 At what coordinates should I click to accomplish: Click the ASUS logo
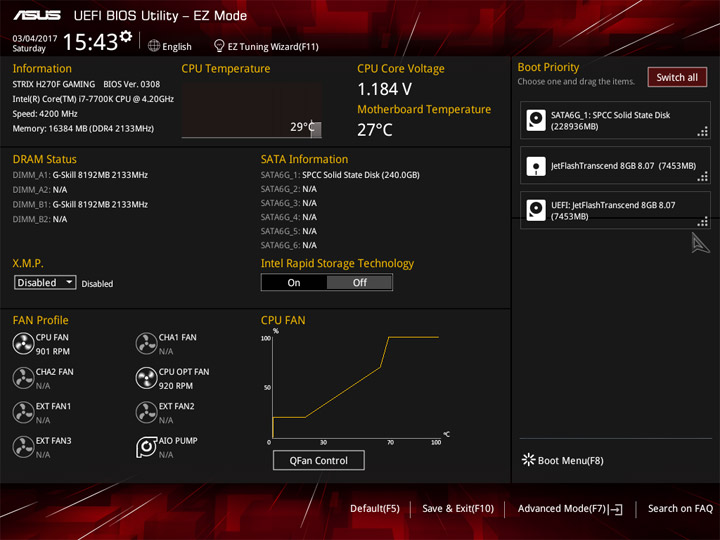click(37, 16)
